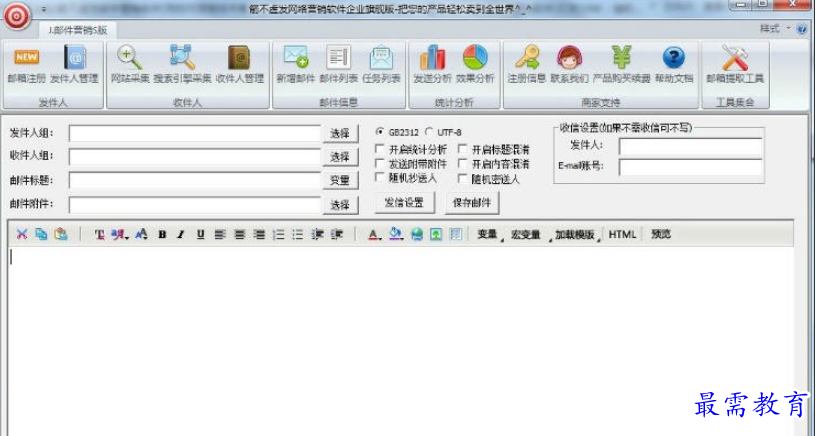Screen dimensions: 816x436
Task: Open 发信设置 send settings
Action: [x=404, y=202]
